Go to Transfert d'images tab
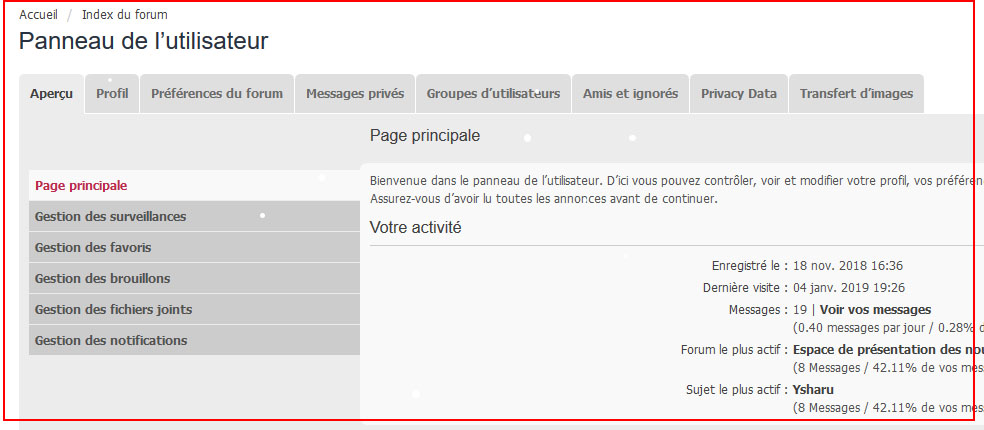The height and width of the screenshot is (430, 984). (856, 94)
